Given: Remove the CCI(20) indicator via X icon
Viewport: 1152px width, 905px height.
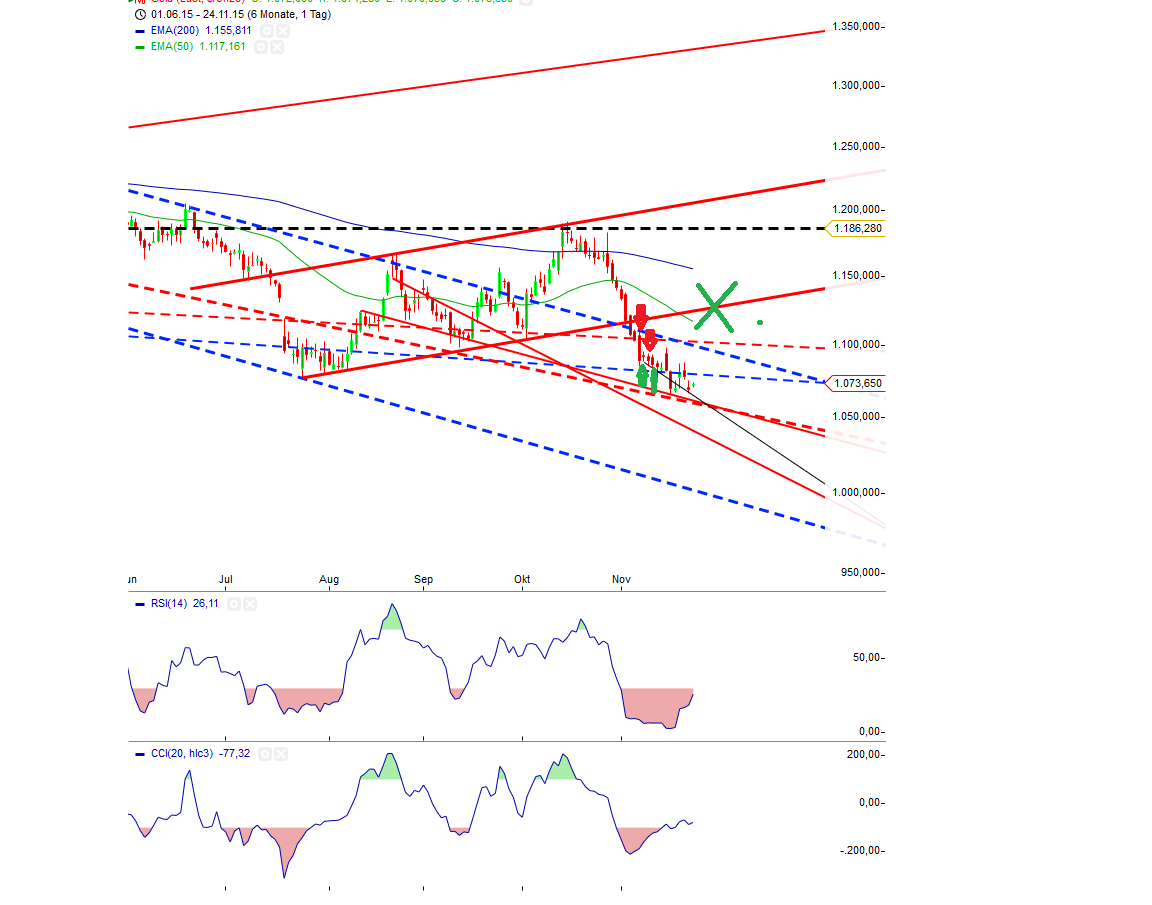Looking at the screenshot, I should tap(280, 754).
